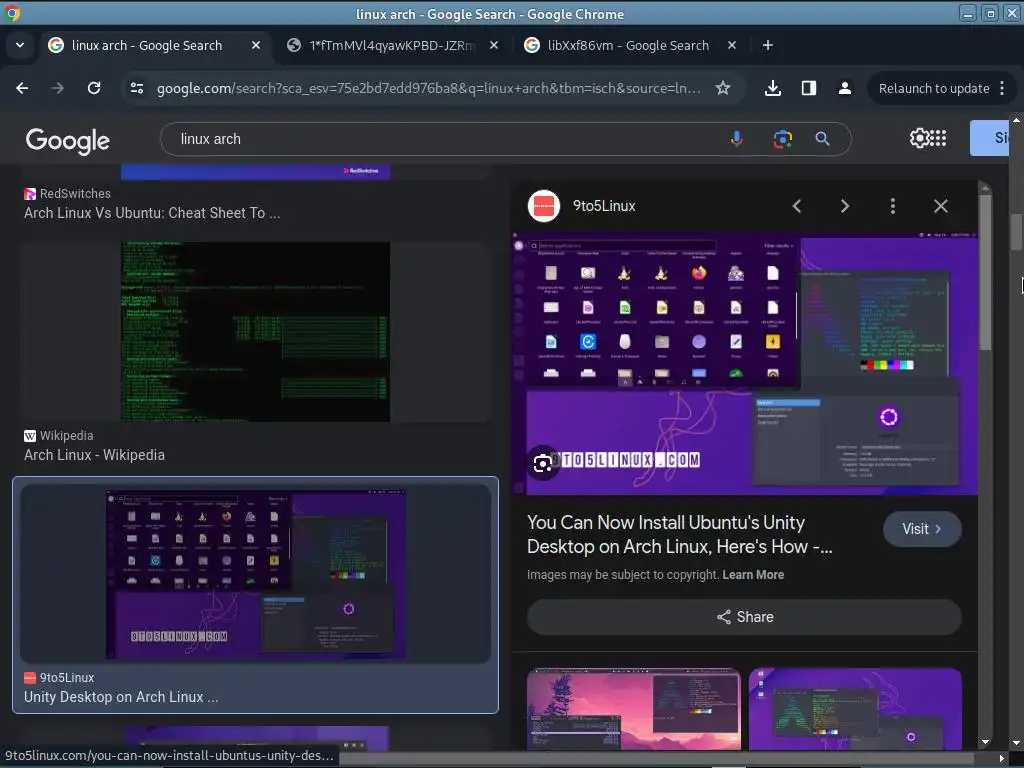The height and width of the screenshot is (768, 1024).
Task: Click the Share button
Action: point(744,617)
